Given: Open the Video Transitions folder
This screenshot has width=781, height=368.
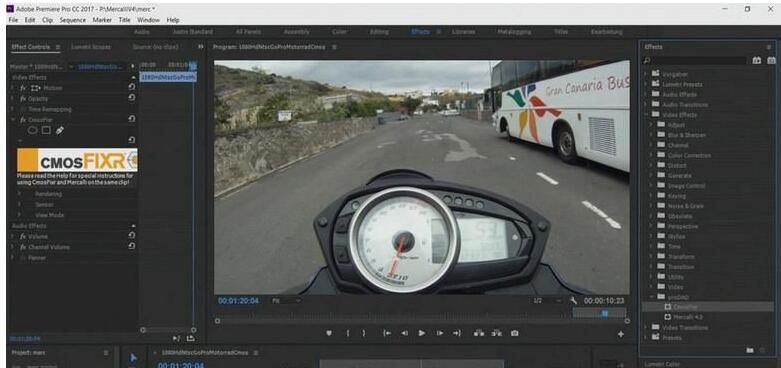Looking at the screenshot, I should click(685, 328).
